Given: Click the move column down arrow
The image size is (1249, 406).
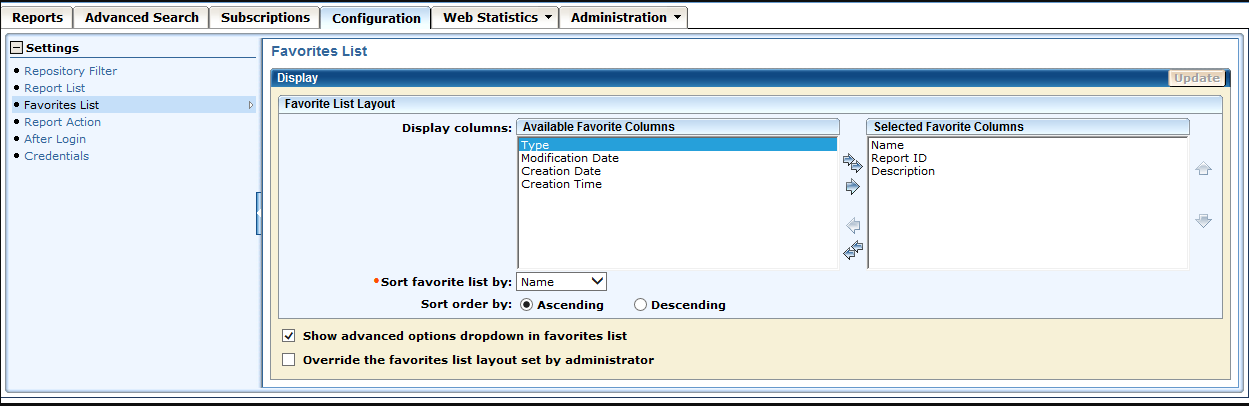Looking at the screenshot, I should pyautogui.click(x=1204, y=221).
